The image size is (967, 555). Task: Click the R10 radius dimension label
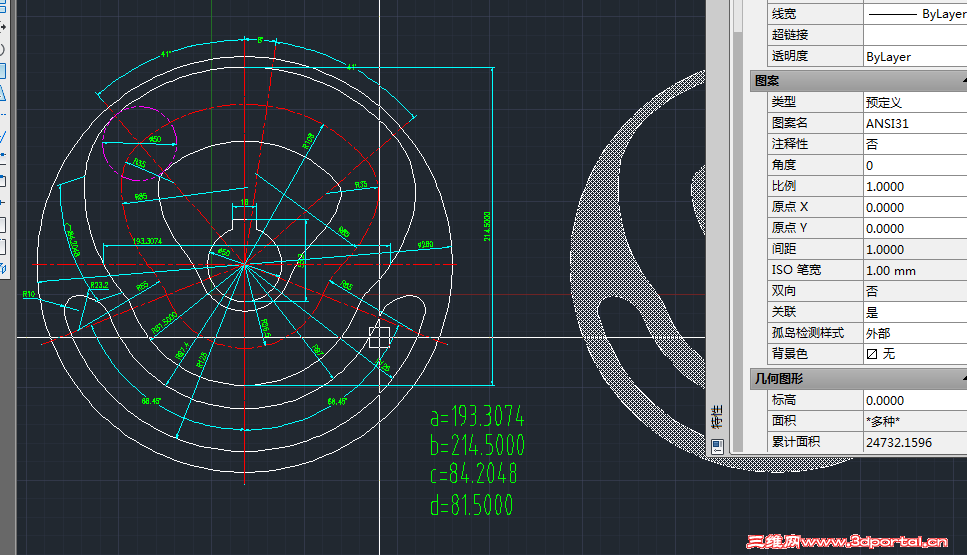(28, 294)
